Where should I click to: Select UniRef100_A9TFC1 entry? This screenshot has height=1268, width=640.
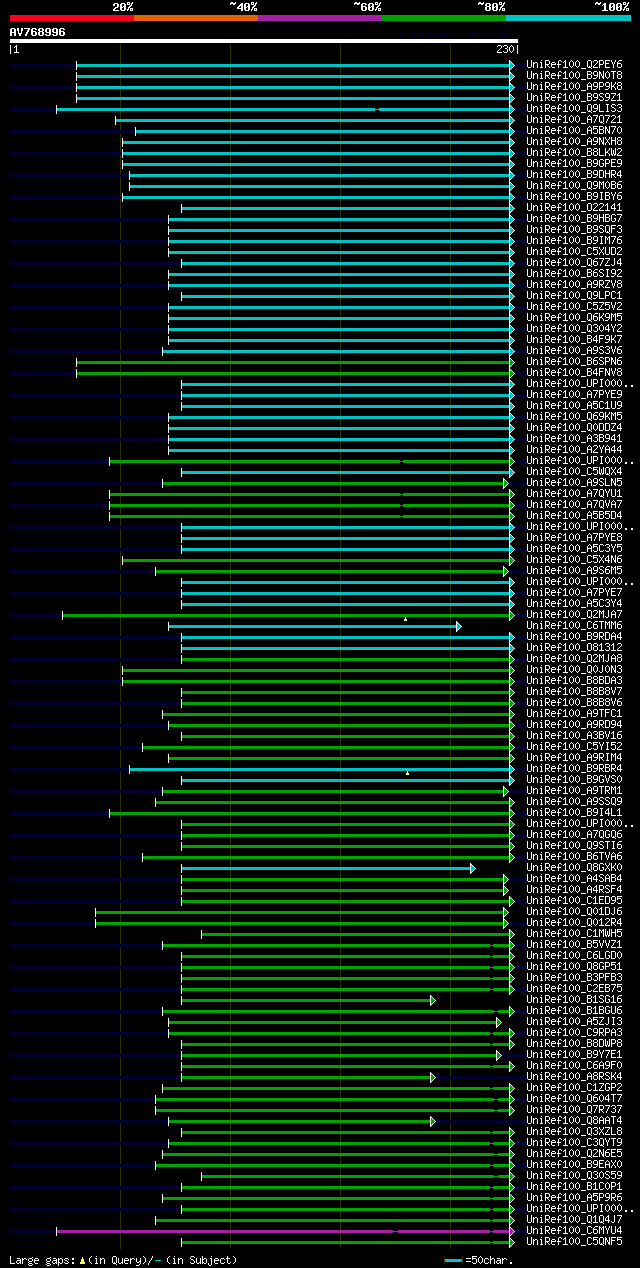[x=574, y=714]
